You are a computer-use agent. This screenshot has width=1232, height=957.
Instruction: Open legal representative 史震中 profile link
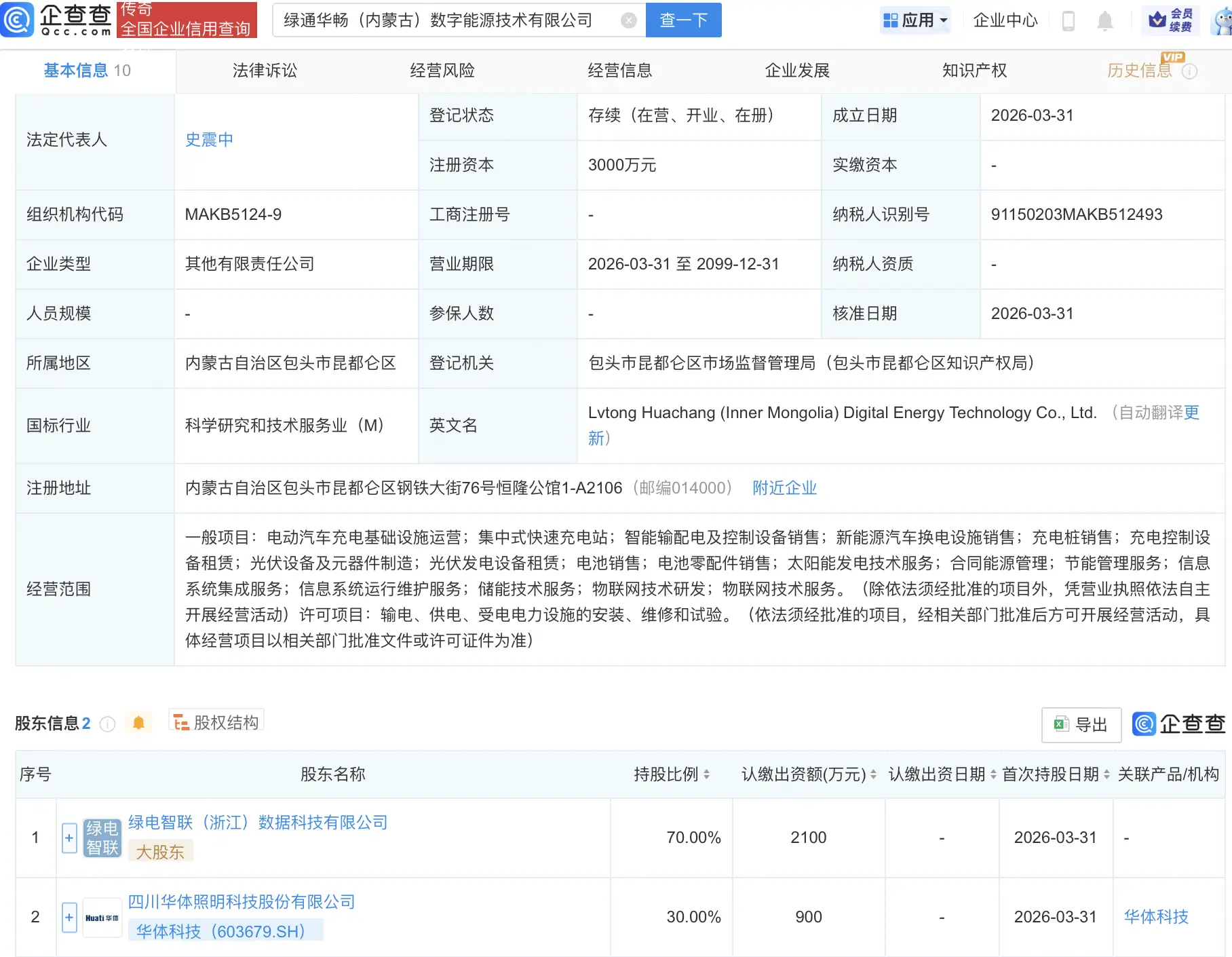(x=209, y=140)
